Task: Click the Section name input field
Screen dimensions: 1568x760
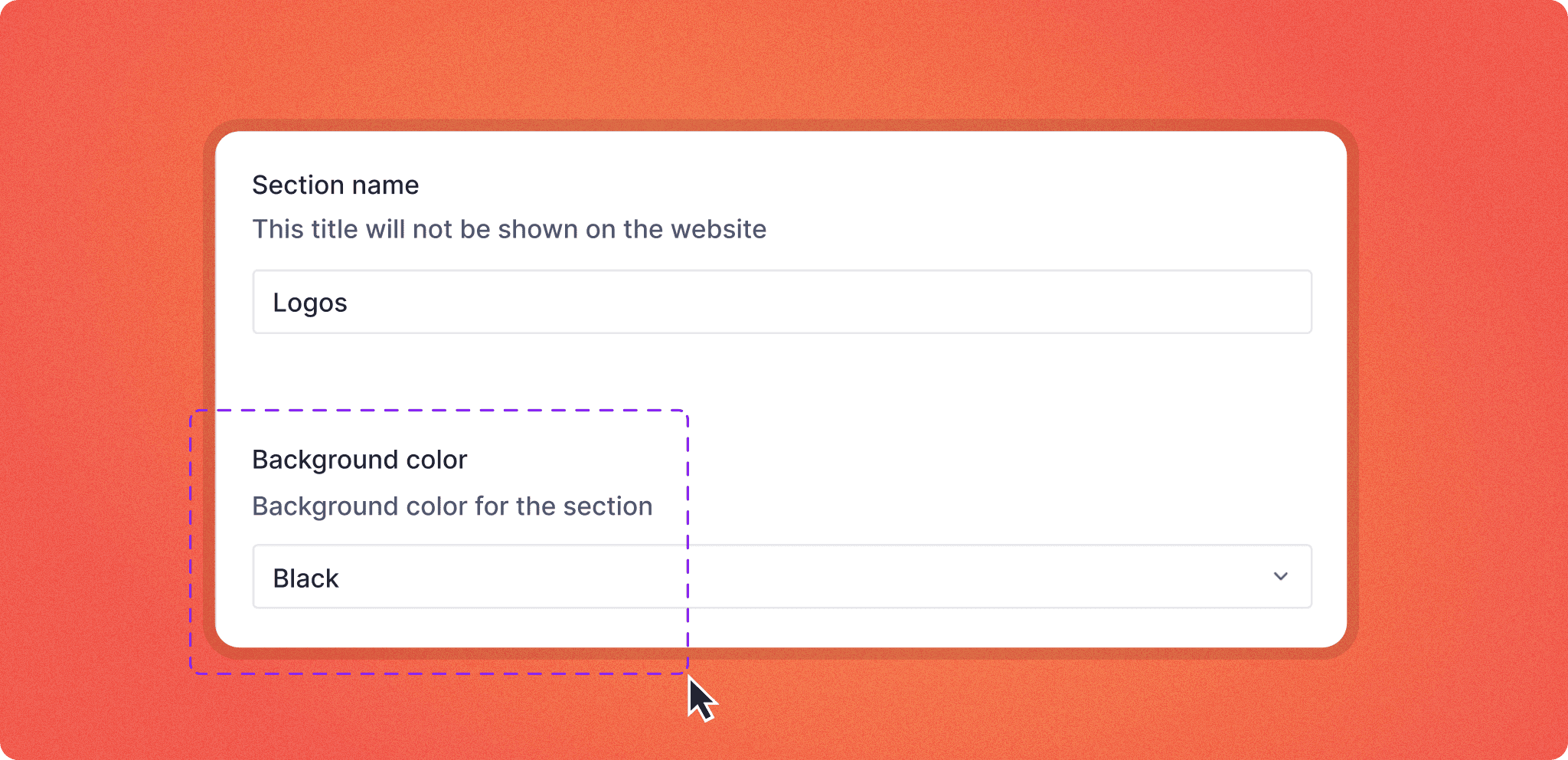Action: [x=781, y=302]
